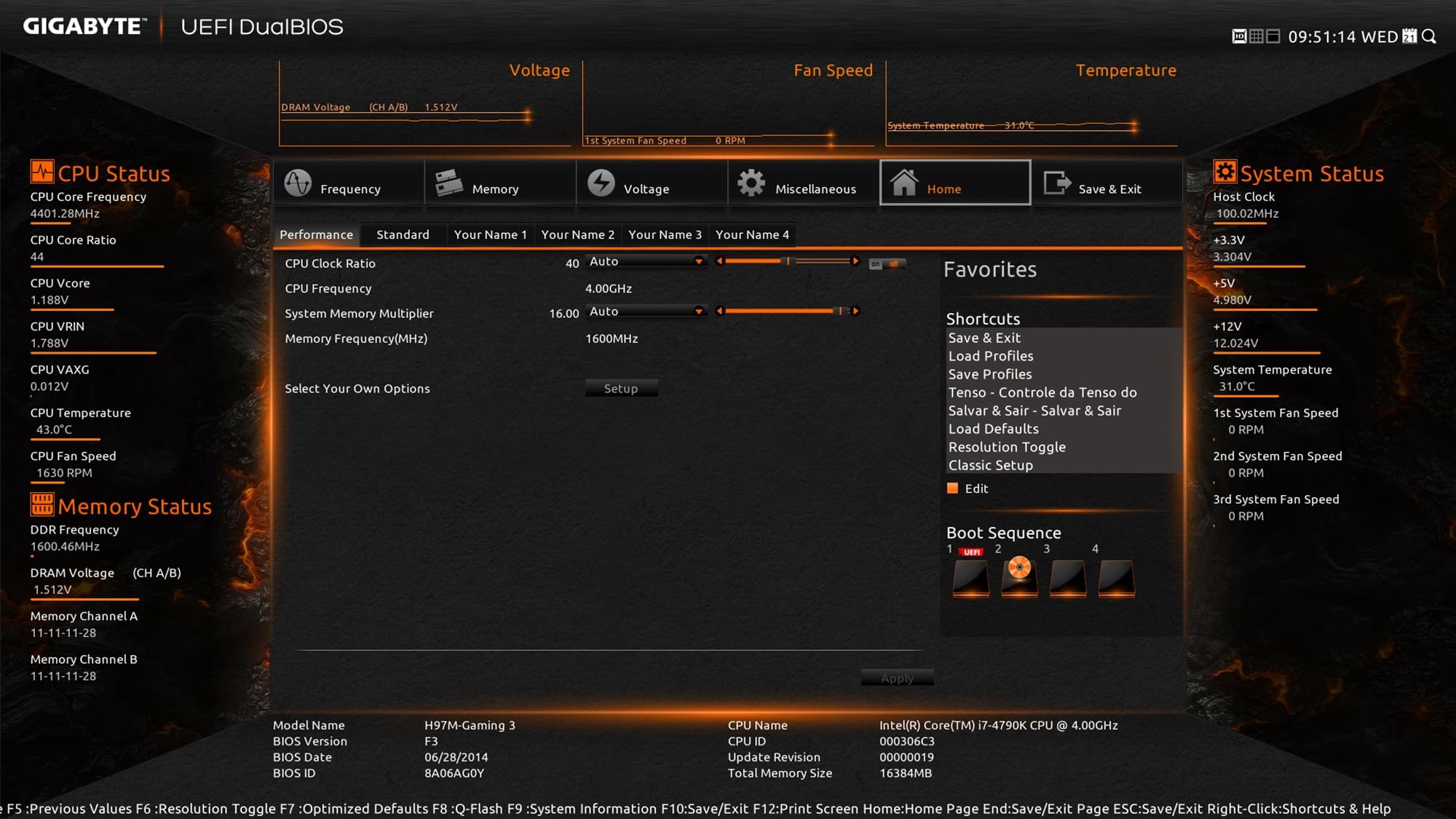Select boot sequence slot 3
Image resolution: width=1456 pixels, height=819 pixels.
tap(1068, 577)
